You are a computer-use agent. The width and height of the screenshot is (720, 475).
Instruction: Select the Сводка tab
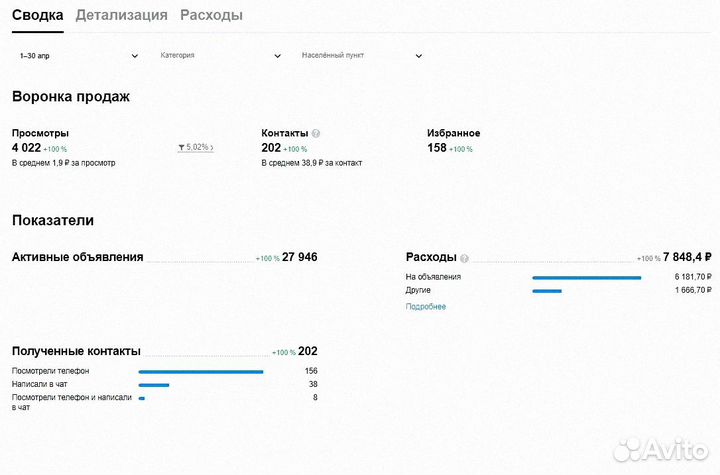coord(38,16)
